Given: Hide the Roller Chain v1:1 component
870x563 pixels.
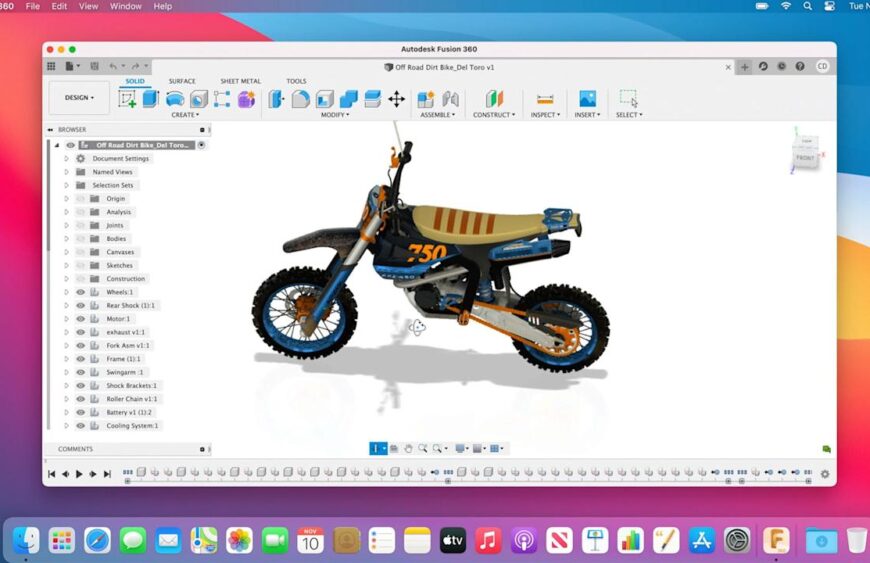Looking at the screenshot, I should (x=80, y=398).
